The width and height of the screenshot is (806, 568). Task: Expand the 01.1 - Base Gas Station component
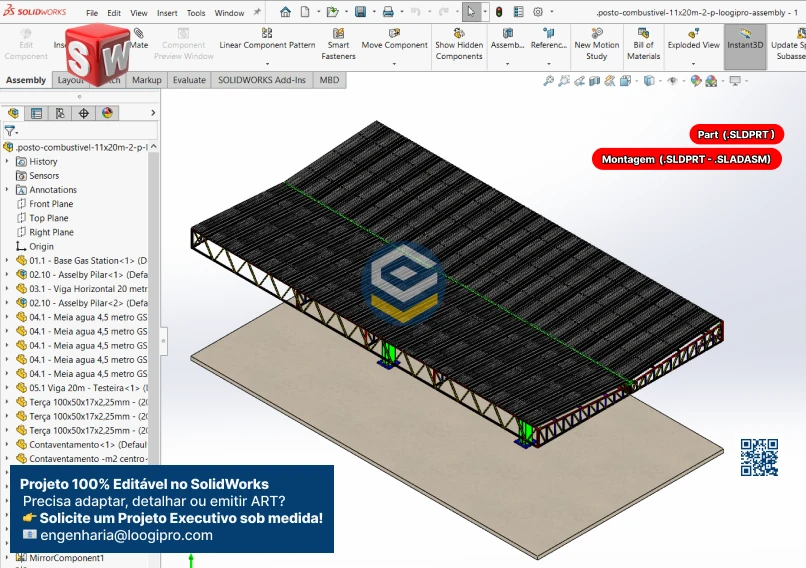coord(8,260)
